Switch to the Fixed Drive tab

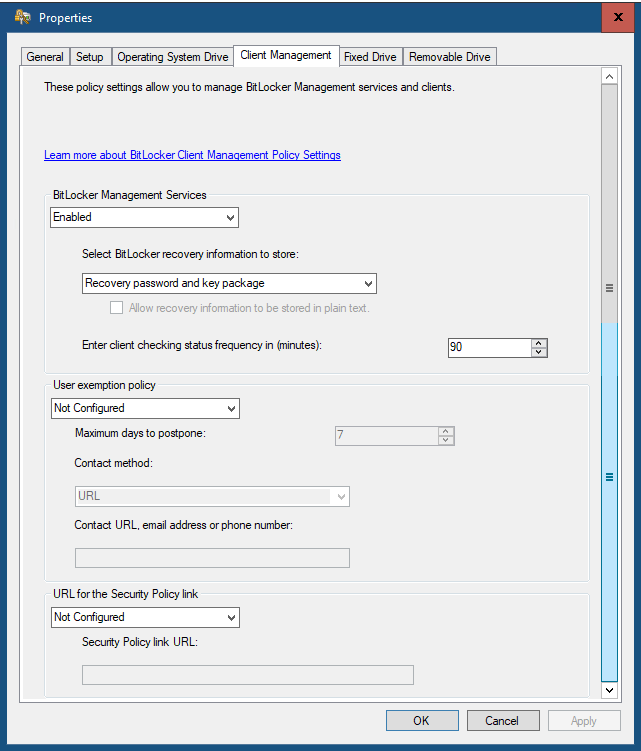(370, 57)
